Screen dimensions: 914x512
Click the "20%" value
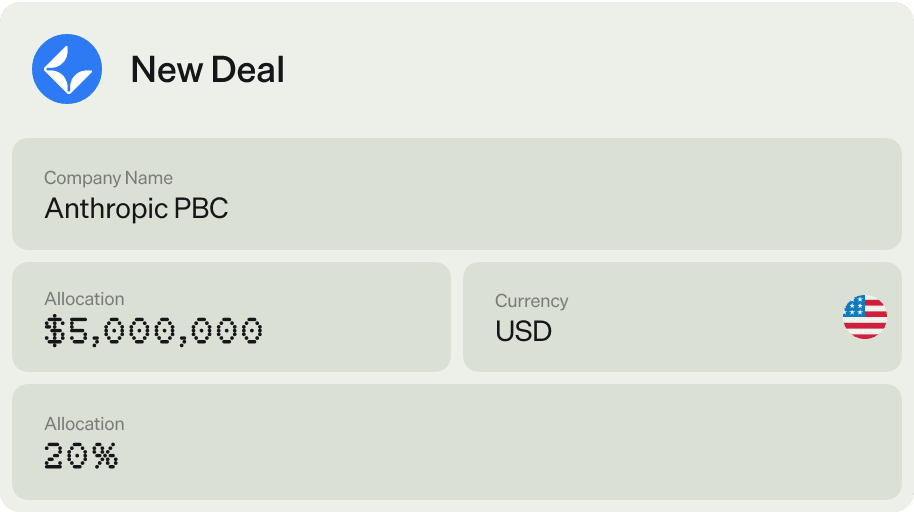[81, 456]
